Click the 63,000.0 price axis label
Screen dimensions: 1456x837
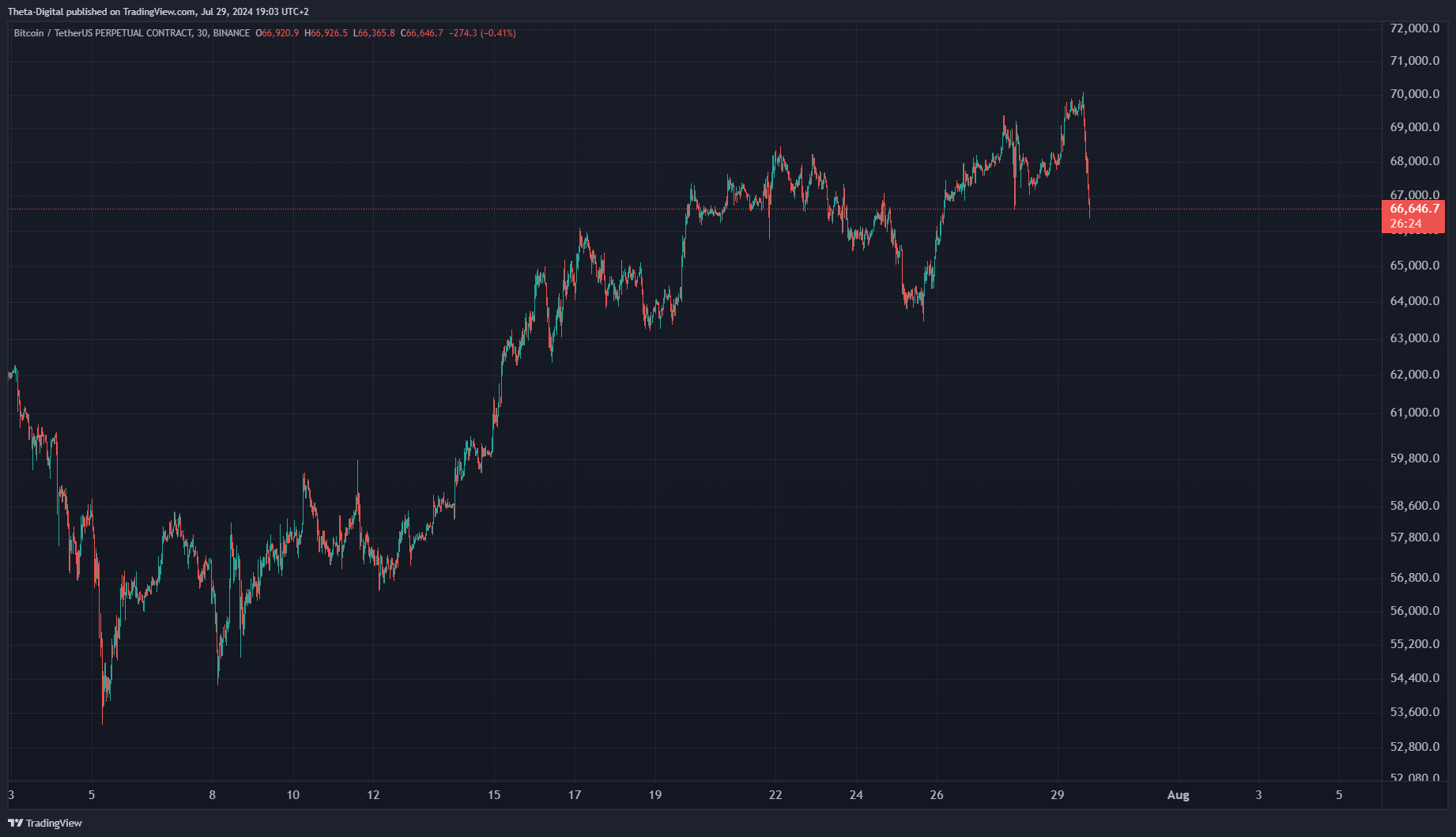[x=1415, y=338]
